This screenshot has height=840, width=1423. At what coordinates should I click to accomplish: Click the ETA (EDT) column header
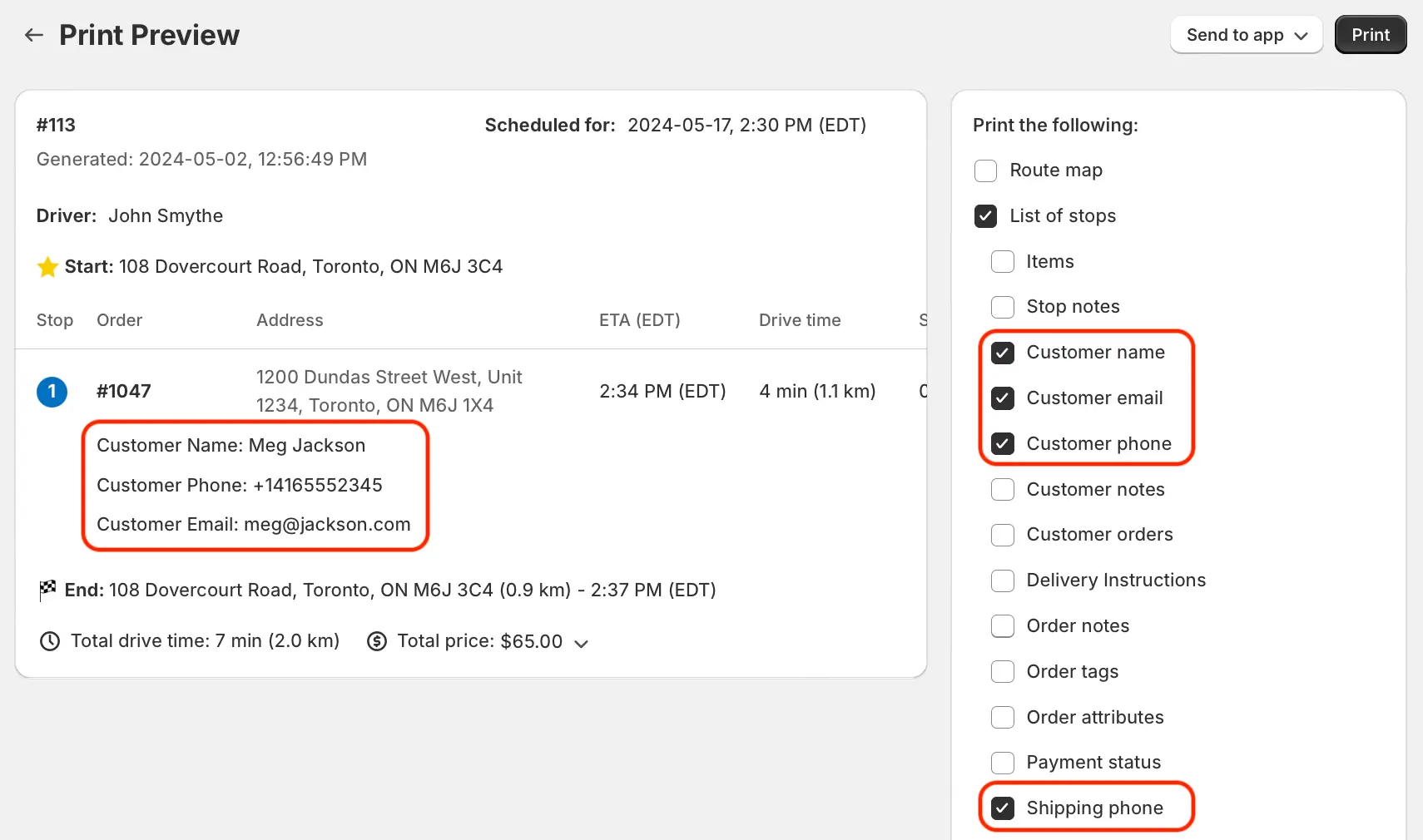pos(640,321)
